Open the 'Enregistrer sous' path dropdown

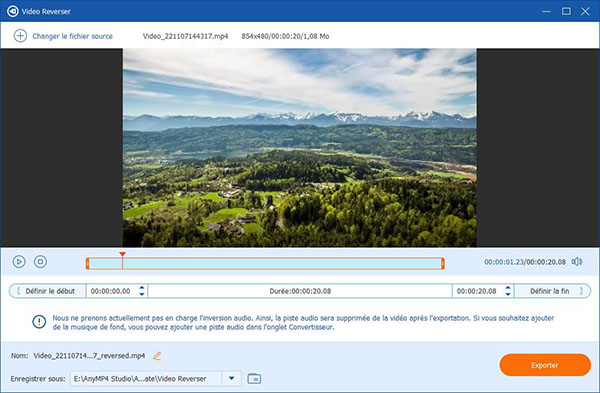tap(232, 378)
